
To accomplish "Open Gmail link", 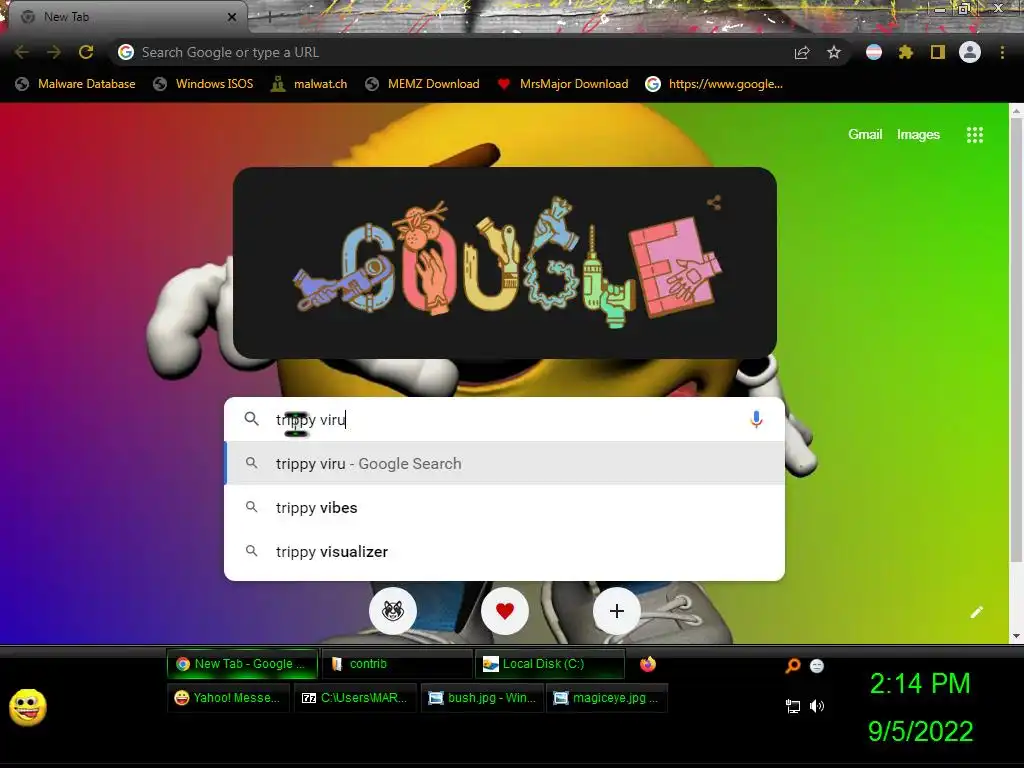I will click(x=865, y=135).
